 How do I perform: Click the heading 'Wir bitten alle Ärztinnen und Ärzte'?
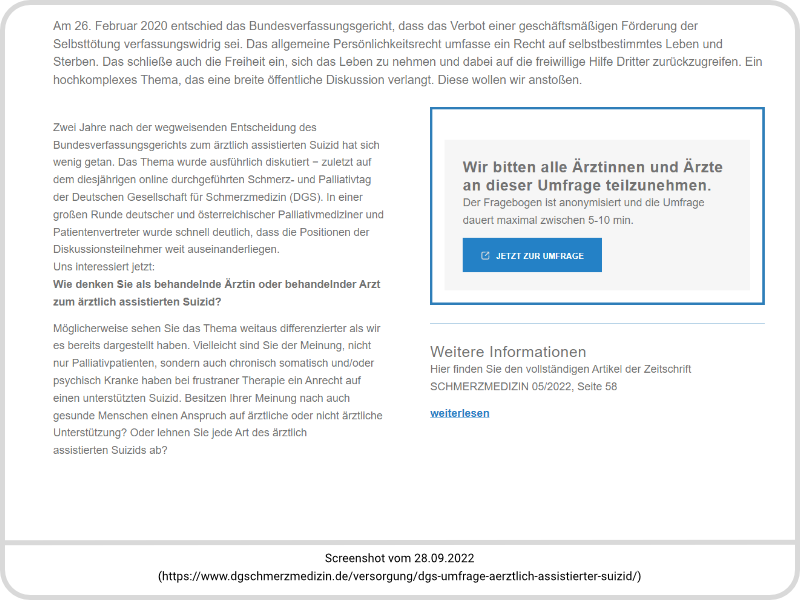point(592,167)
